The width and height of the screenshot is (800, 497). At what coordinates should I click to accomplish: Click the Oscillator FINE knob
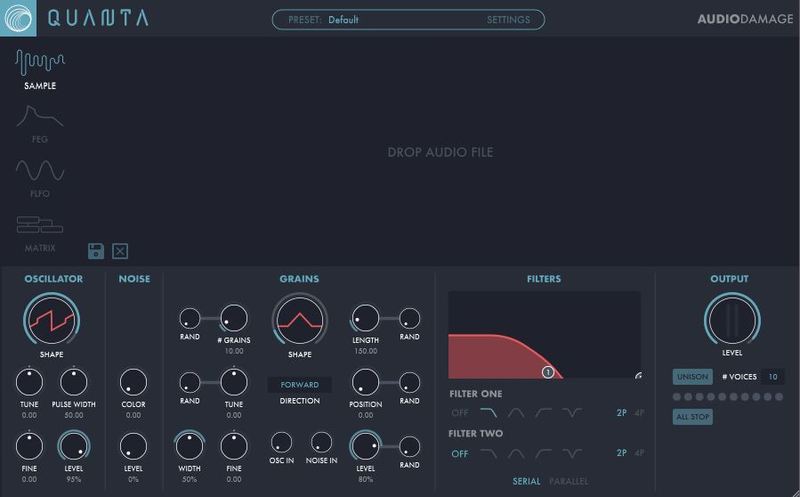(x=29, y=446)
